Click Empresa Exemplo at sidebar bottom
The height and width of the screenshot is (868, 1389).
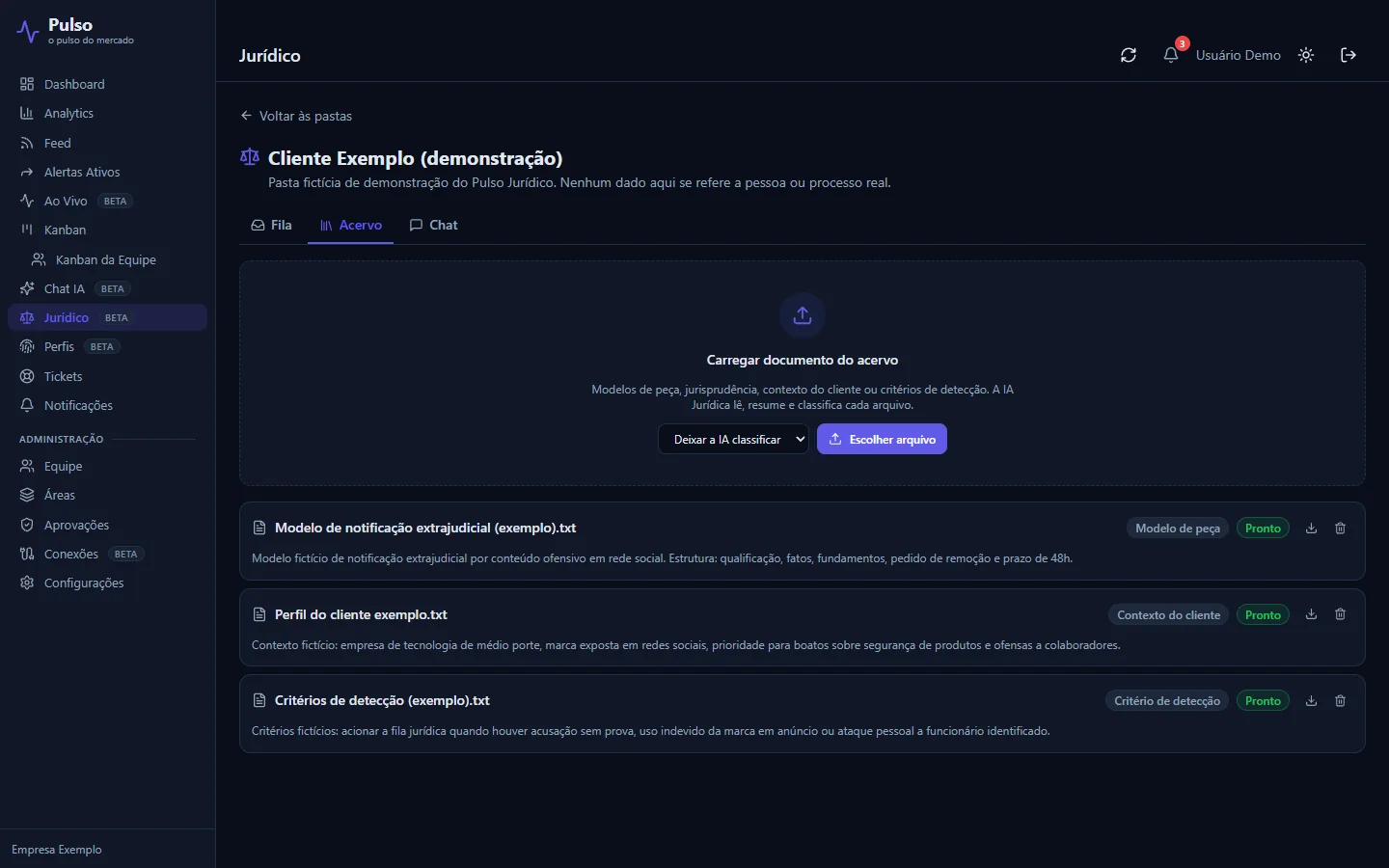[x=57, y=850]
